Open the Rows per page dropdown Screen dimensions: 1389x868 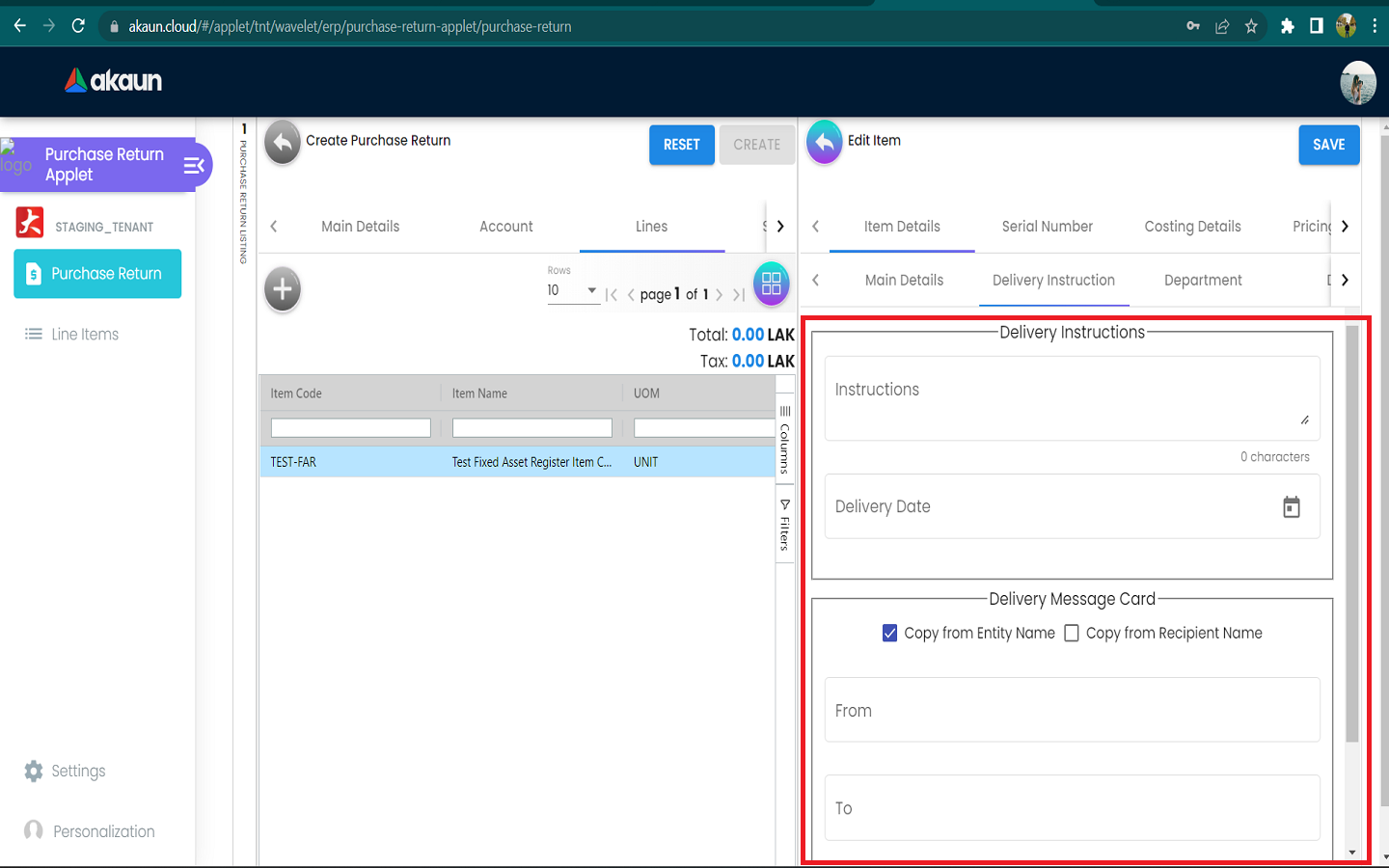573,290
